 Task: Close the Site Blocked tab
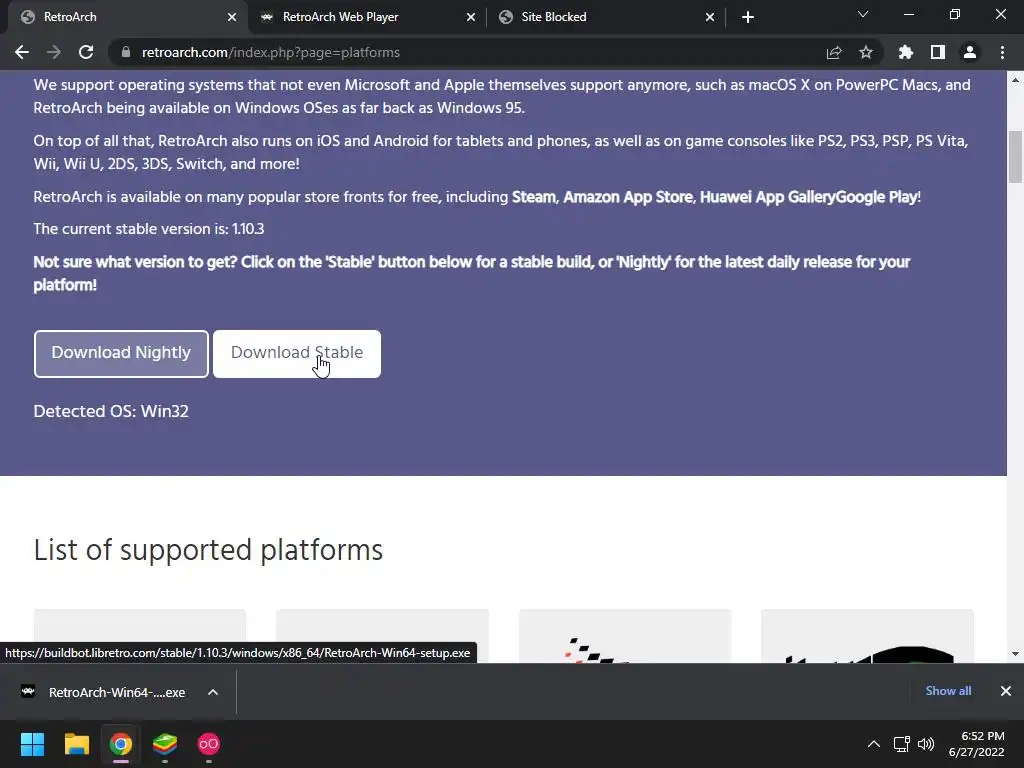(710, 17)
